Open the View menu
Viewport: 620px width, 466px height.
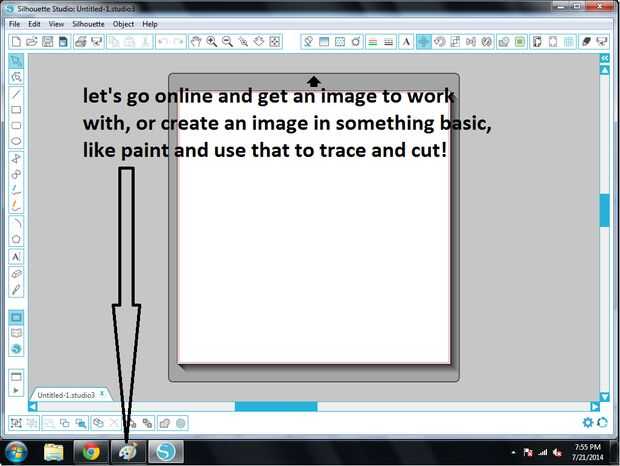57,24
